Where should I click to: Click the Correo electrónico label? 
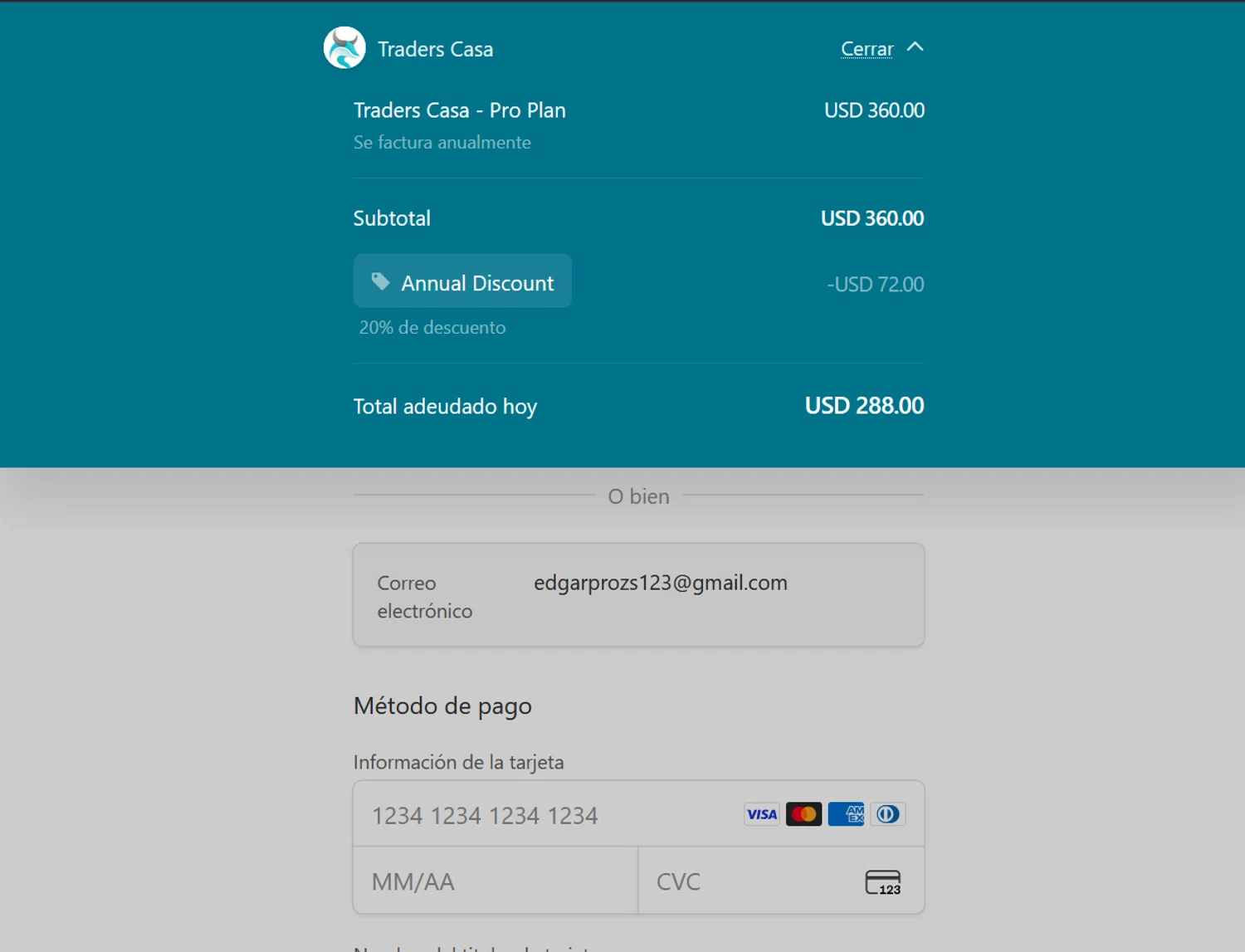[425, 597]
